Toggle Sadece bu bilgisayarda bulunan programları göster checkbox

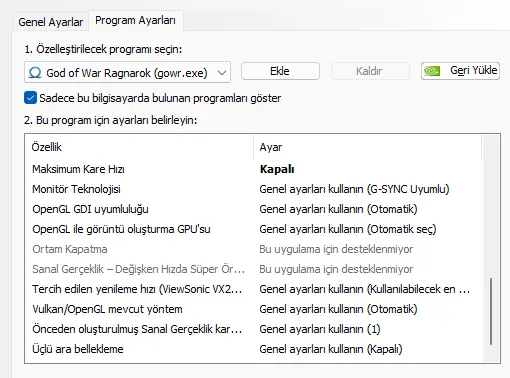(30, 98)
